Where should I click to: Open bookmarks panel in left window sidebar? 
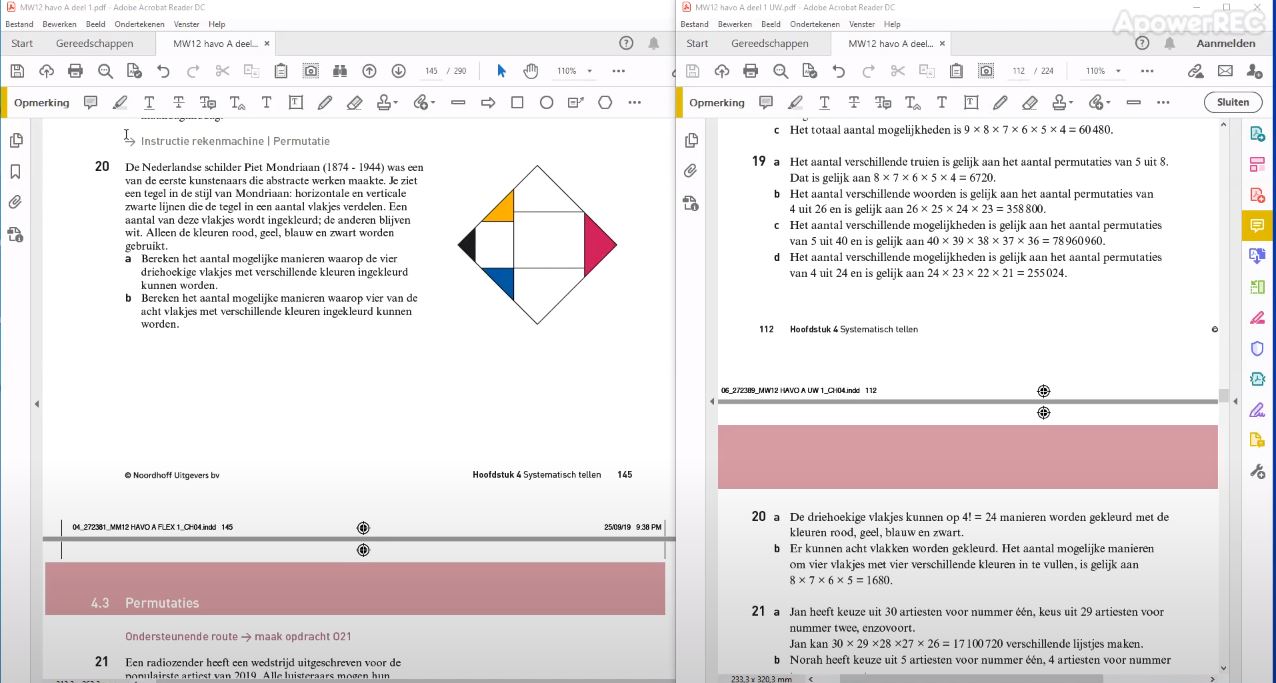tap(15, 171)
